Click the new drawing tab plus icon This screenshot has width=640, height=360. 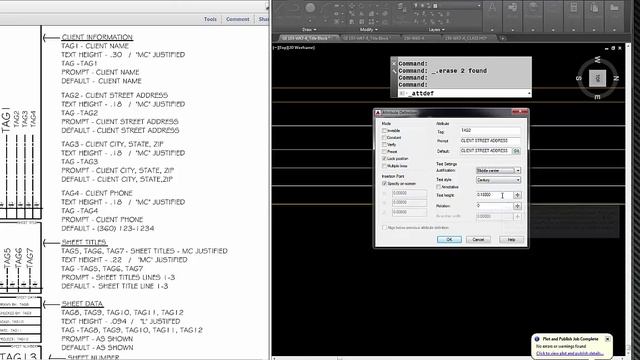tap(502, 38)
